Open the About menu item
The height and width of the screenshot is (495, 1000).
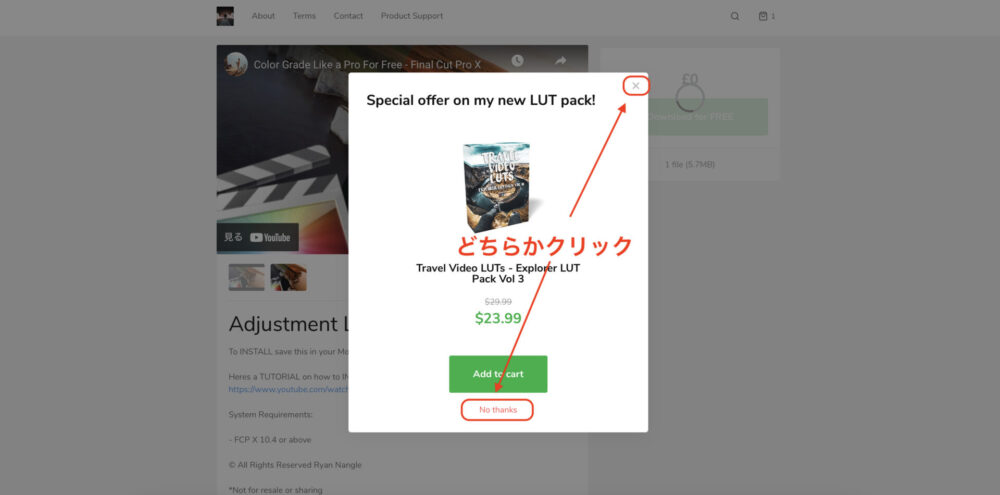coord(263,16)
